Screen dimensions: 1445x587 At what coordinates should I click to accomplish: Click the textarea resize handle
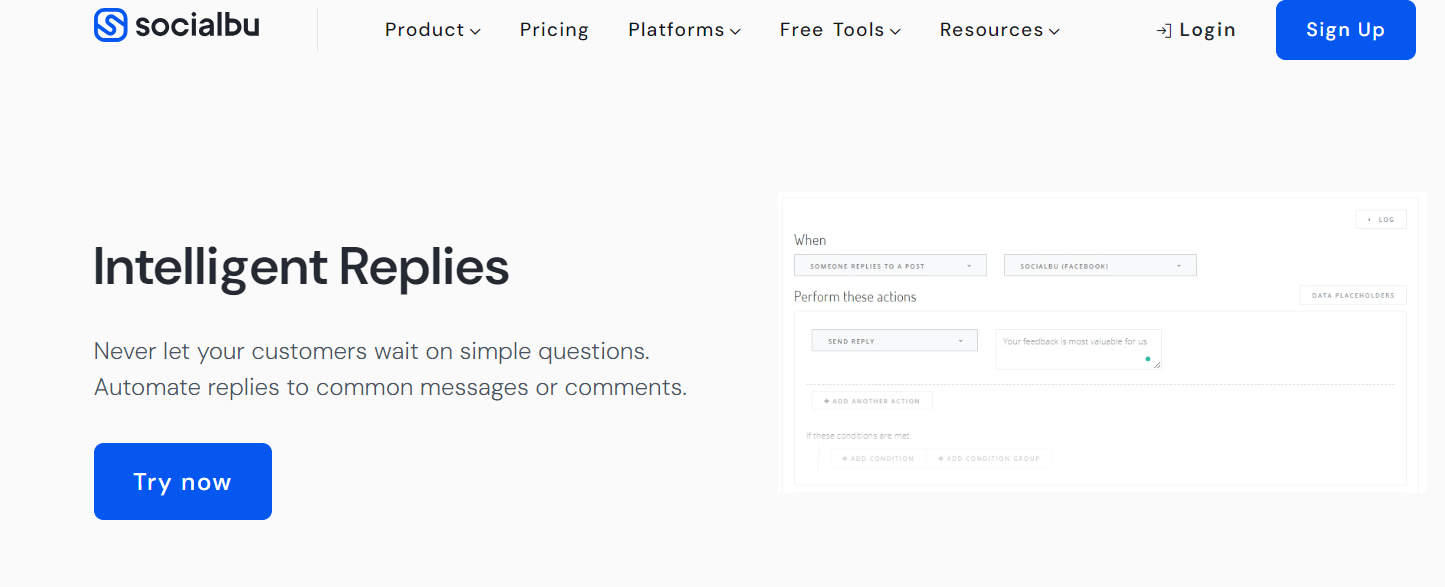coord(1157,366)
